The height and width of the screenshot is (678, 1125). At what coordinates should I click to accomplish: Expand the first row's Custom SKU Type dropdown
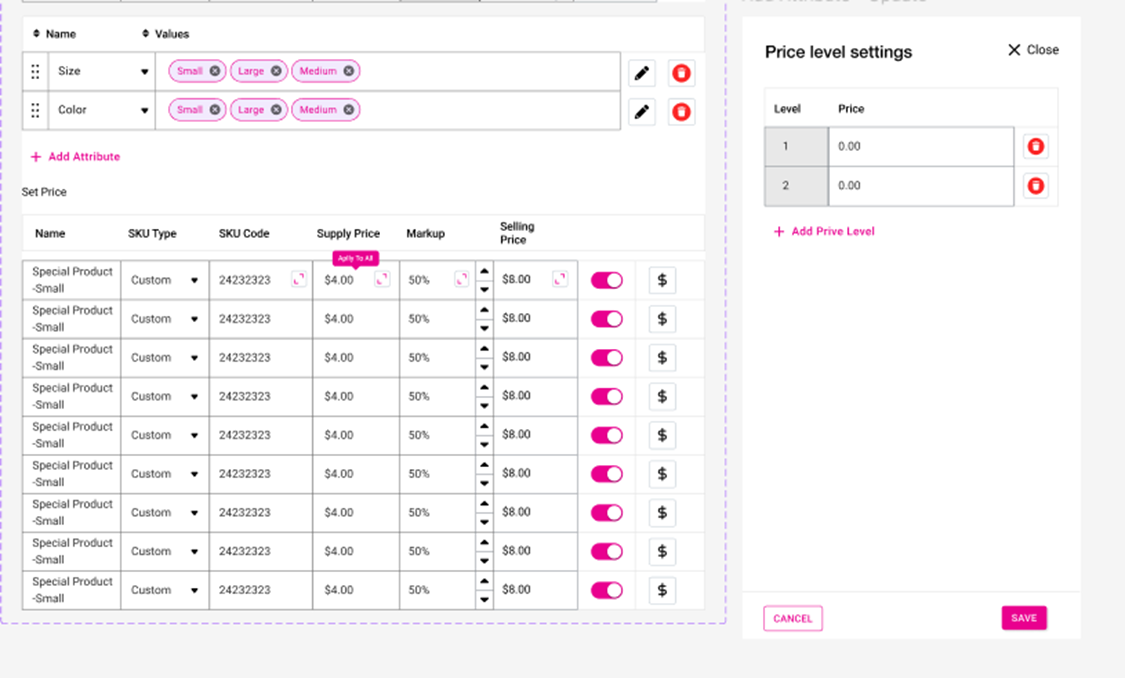pyautogui.click(x=194, y=281)
